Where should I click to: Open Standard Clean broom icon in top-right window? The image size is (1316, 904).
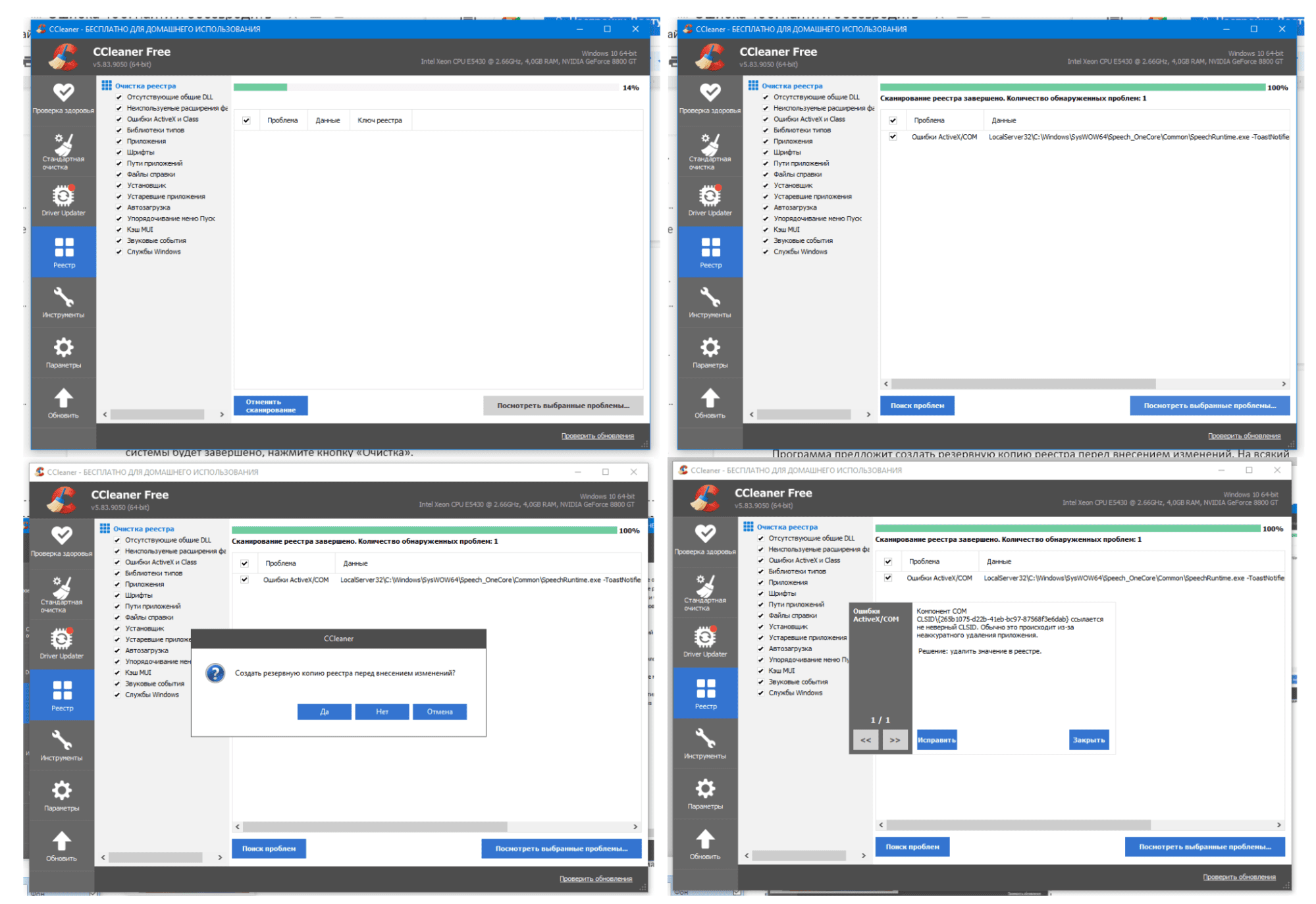point(710,144)
